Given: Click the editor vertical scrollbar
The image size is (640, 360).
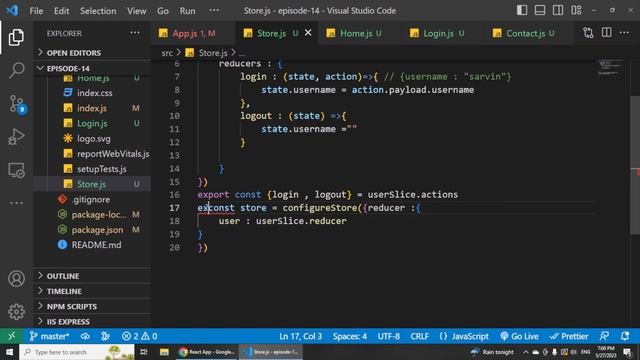Looking at the screenshot, I should coord(635,165).
